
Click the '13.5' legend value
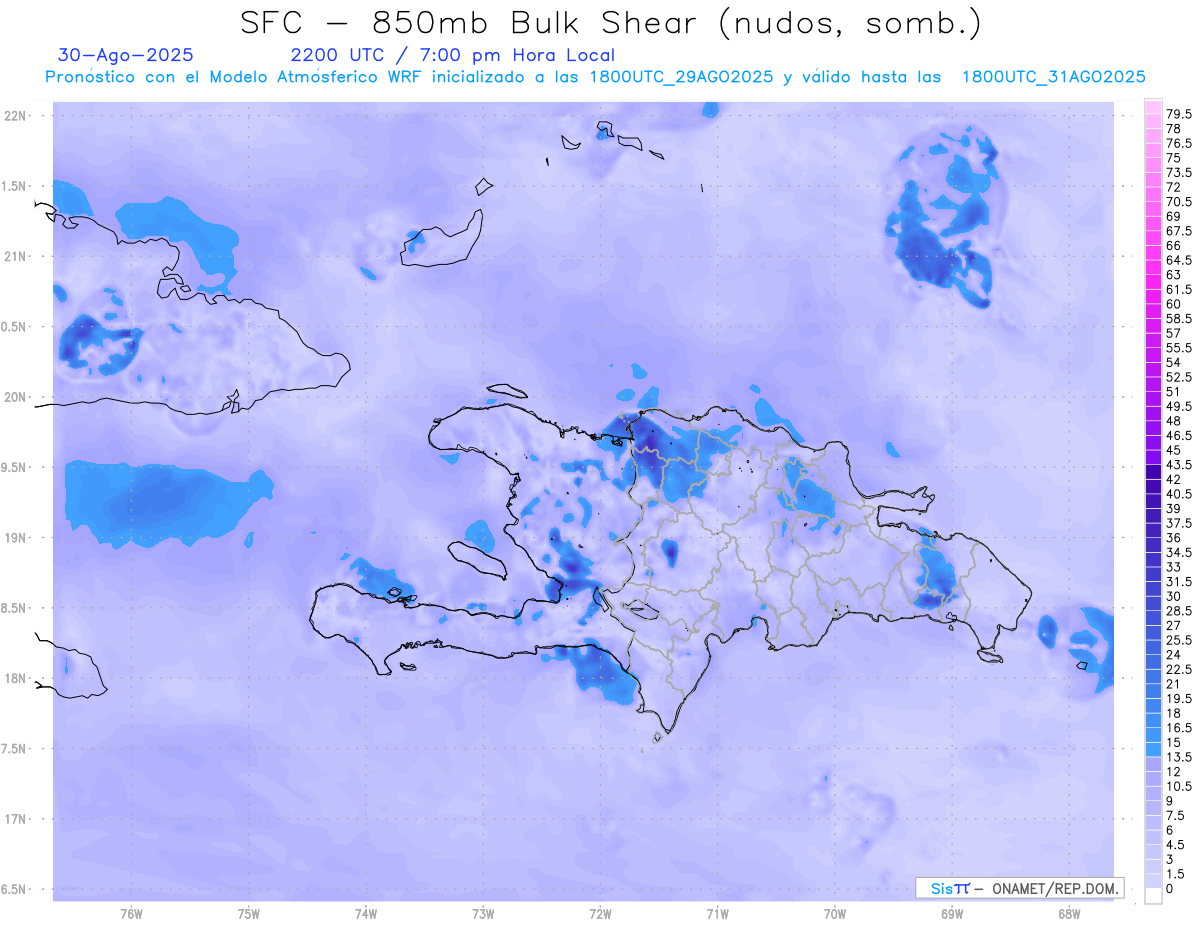[x=1180, y=757]
